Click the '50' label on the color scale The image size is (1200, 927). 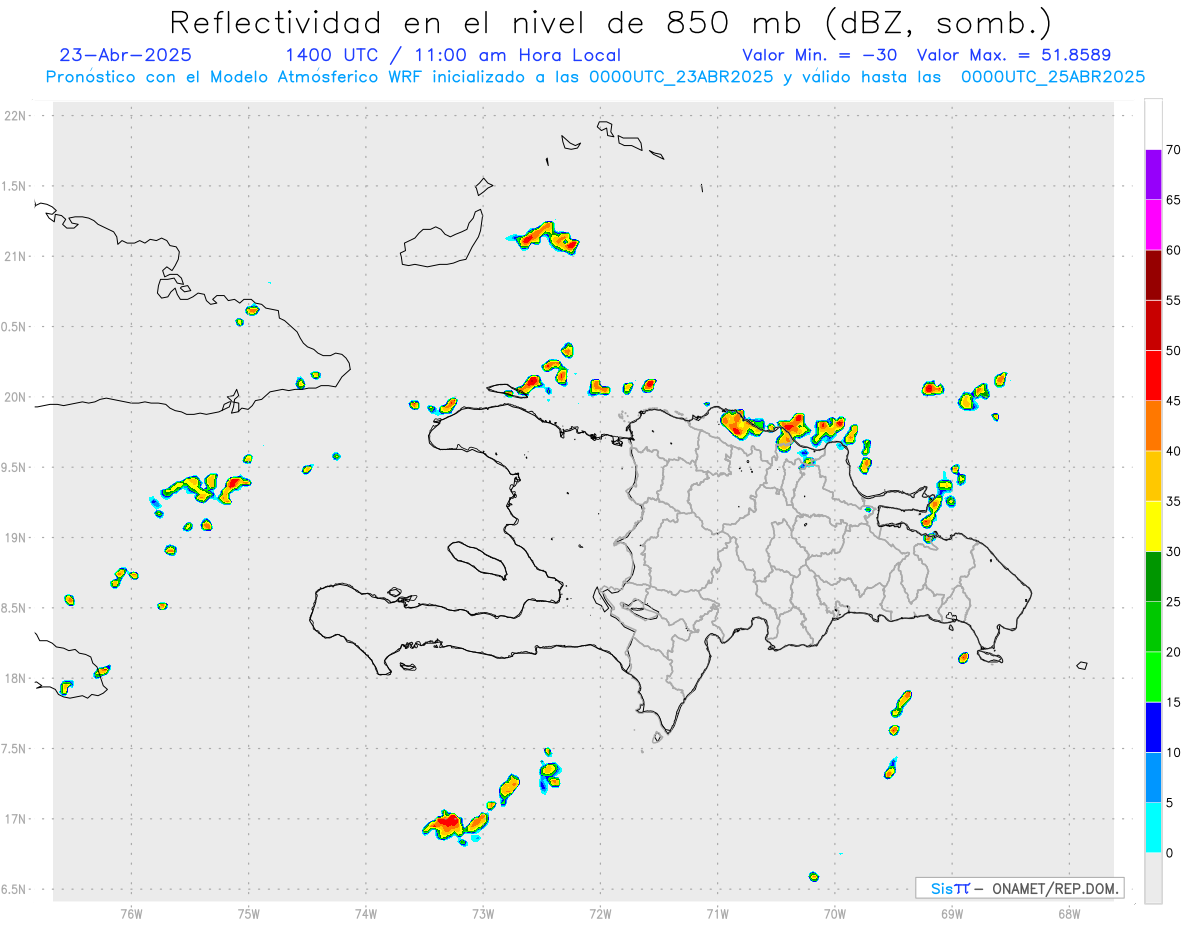point(1173,351)
